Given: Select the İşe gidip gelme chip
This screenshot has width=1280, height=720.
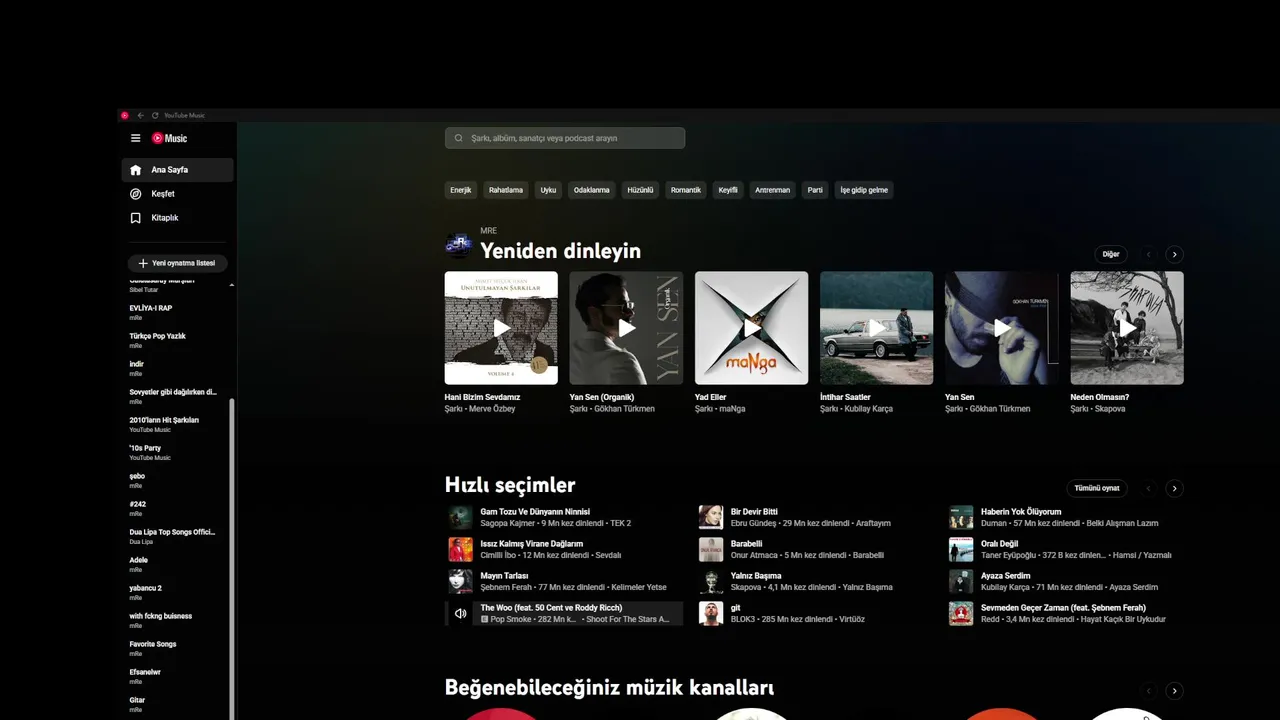Looking at the screenshot, I should (x=864, y=190).
